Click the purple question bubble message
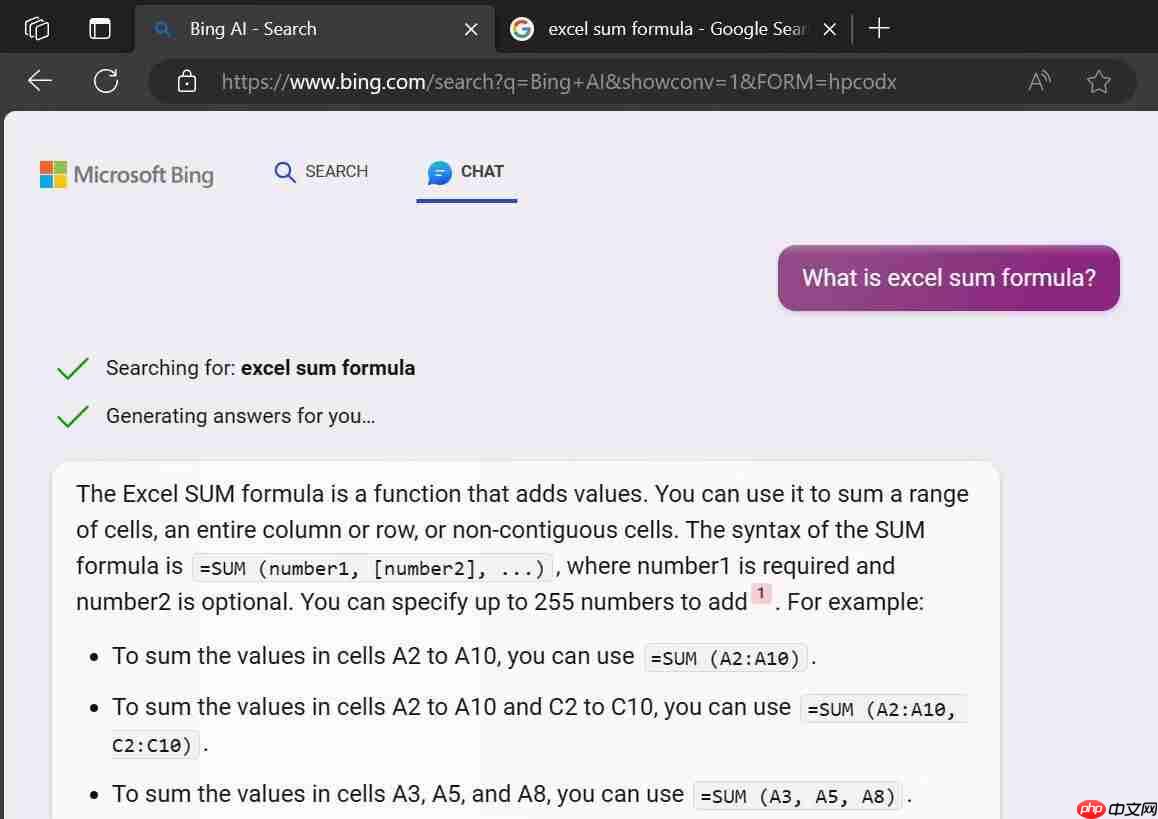Screen dimensions: 1158x819 (x=947, y=278)
